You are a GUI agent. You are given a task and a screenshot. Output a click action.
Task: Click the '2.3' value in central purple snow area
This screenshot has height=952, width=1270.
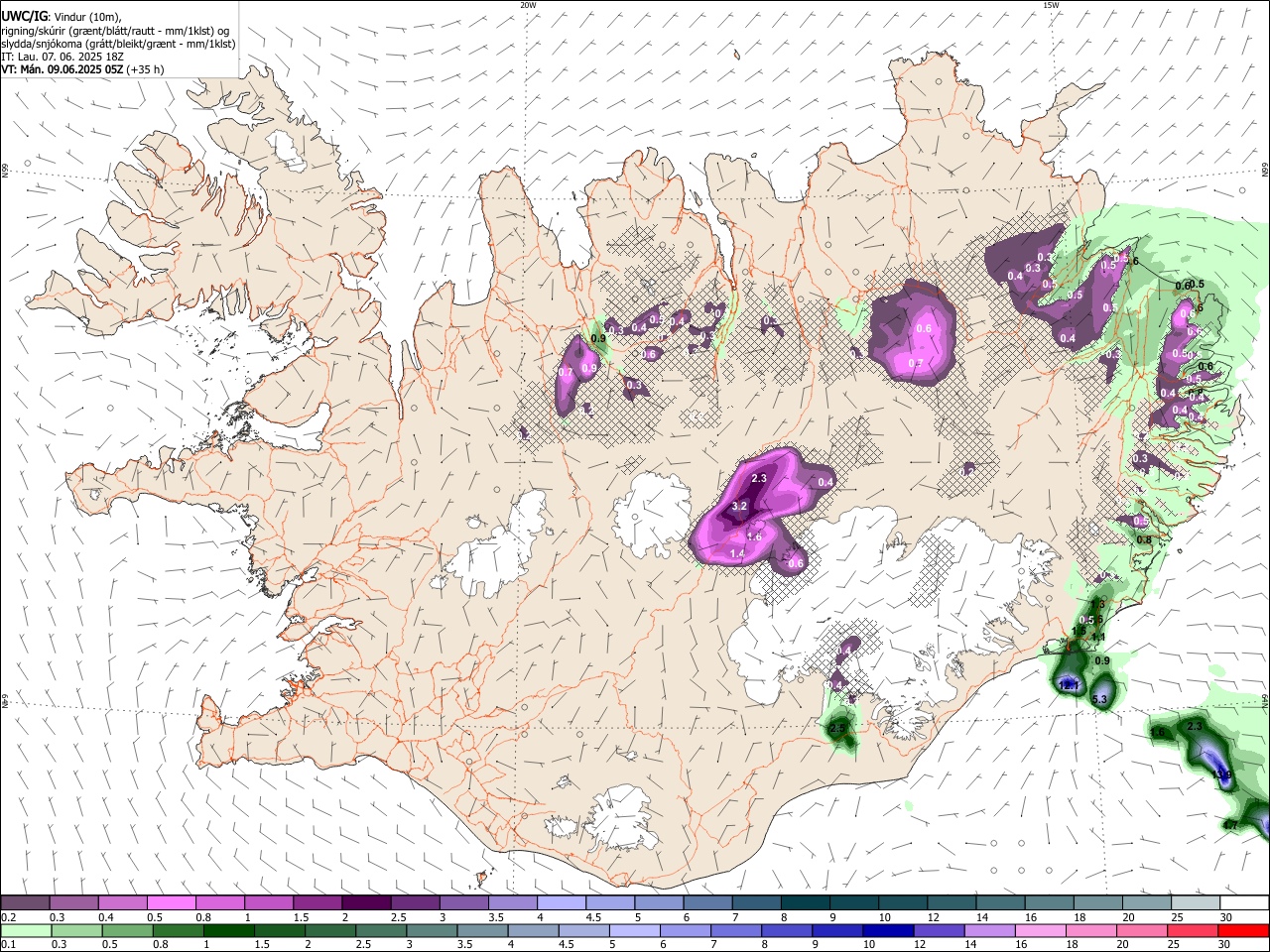click(759, 478)
